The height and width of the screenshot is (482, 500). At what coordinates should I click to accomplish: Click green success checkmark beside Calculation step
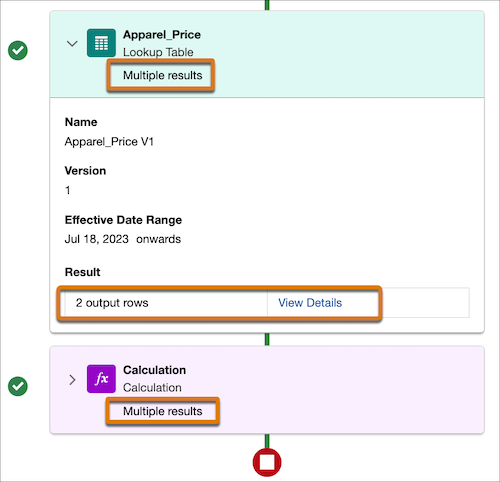click(x=18, y=387)
